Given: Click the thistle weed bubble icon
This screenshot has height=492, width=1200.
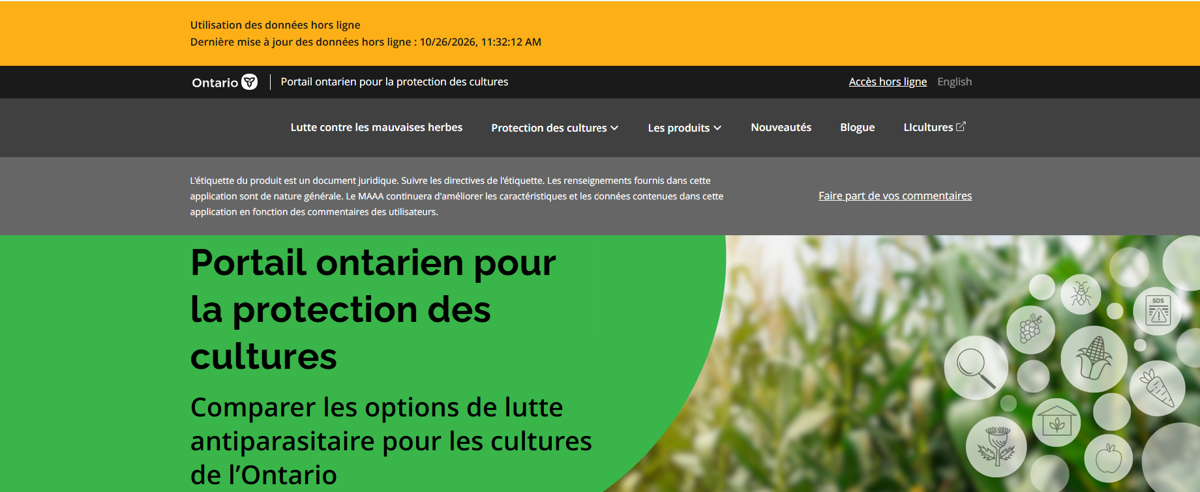Looking at the screenshot, I should [x=996, y=446].
